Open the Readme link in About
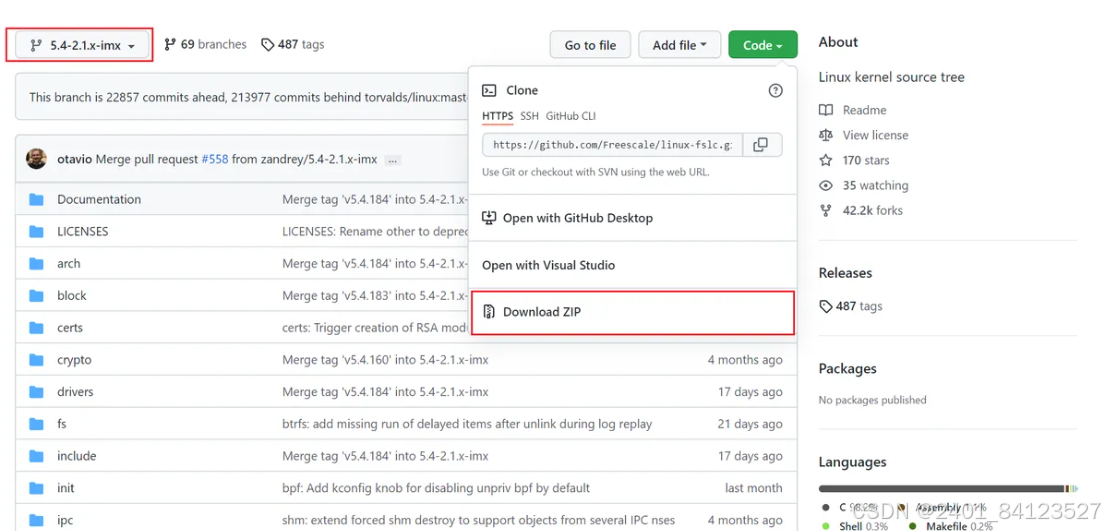 (x=865, y=110)
